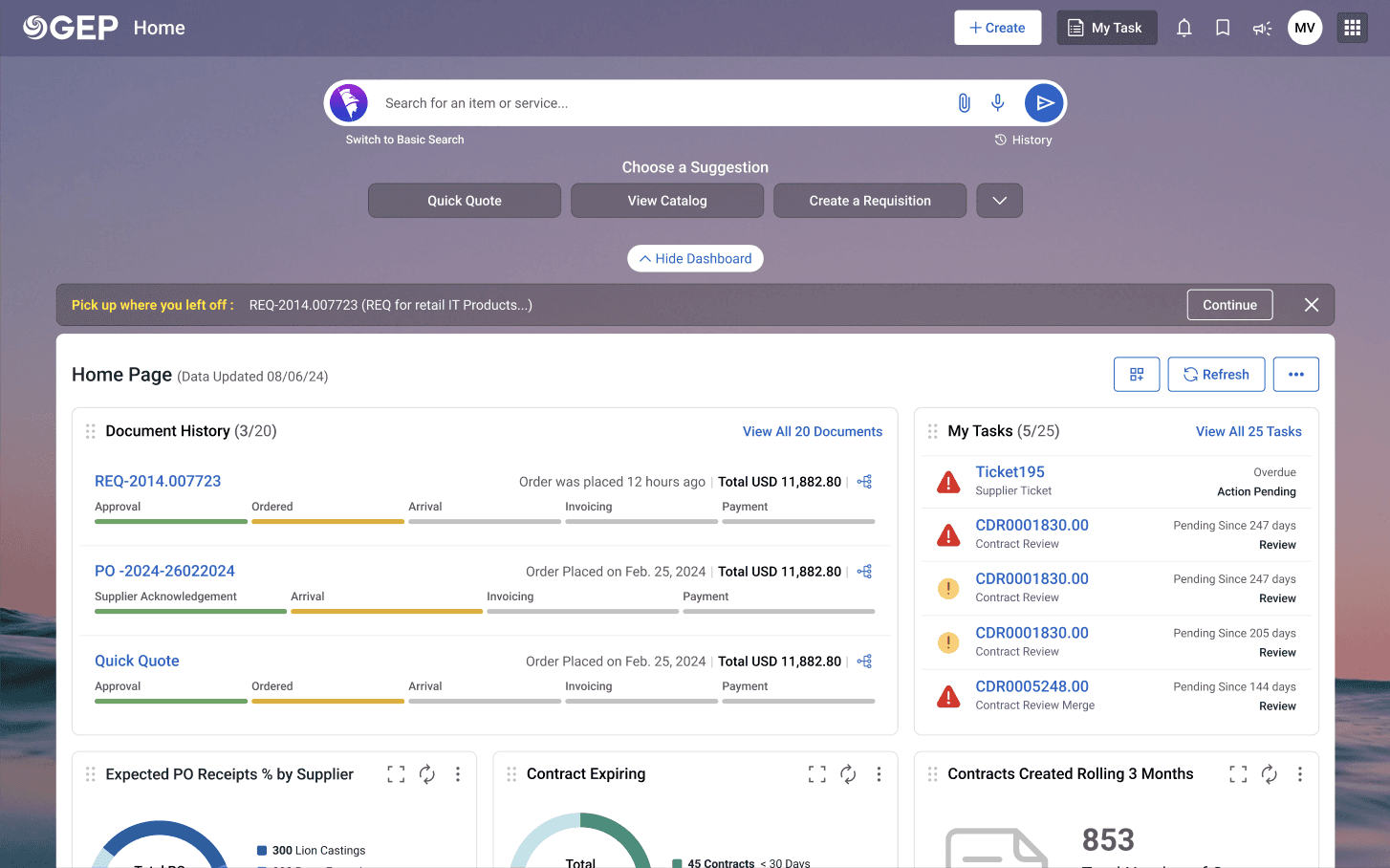Collapse dashboard with Hide Dashboard

point(696,259)
